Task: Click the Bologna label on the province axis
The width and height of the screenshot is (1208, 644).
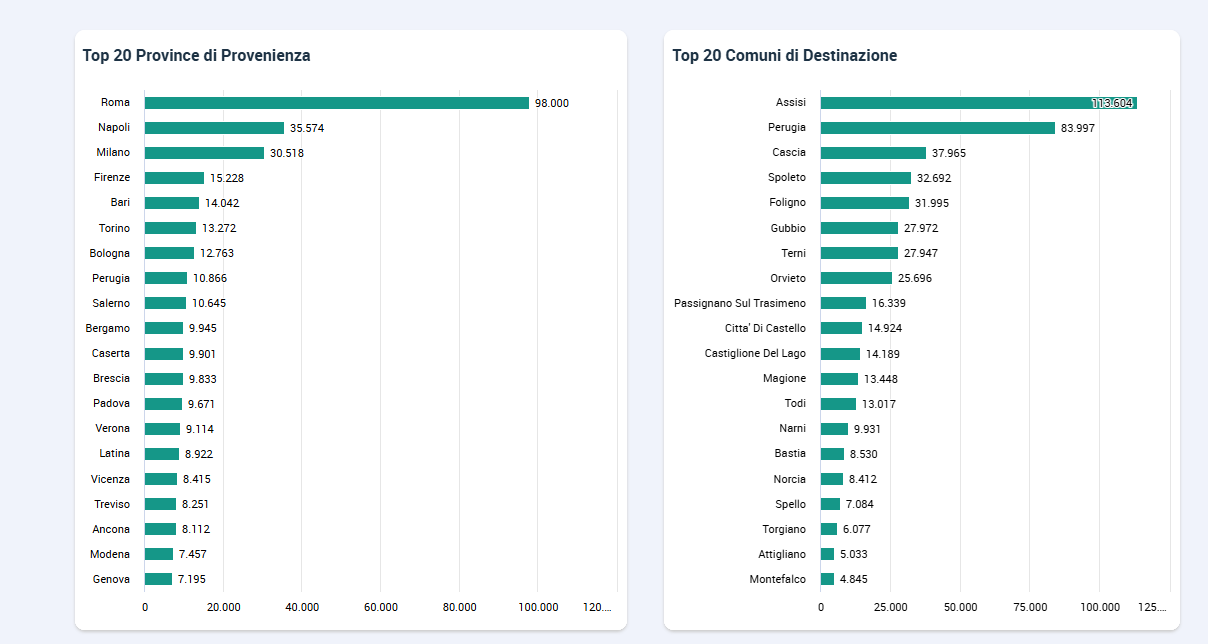Action: [x=109, y=253]
